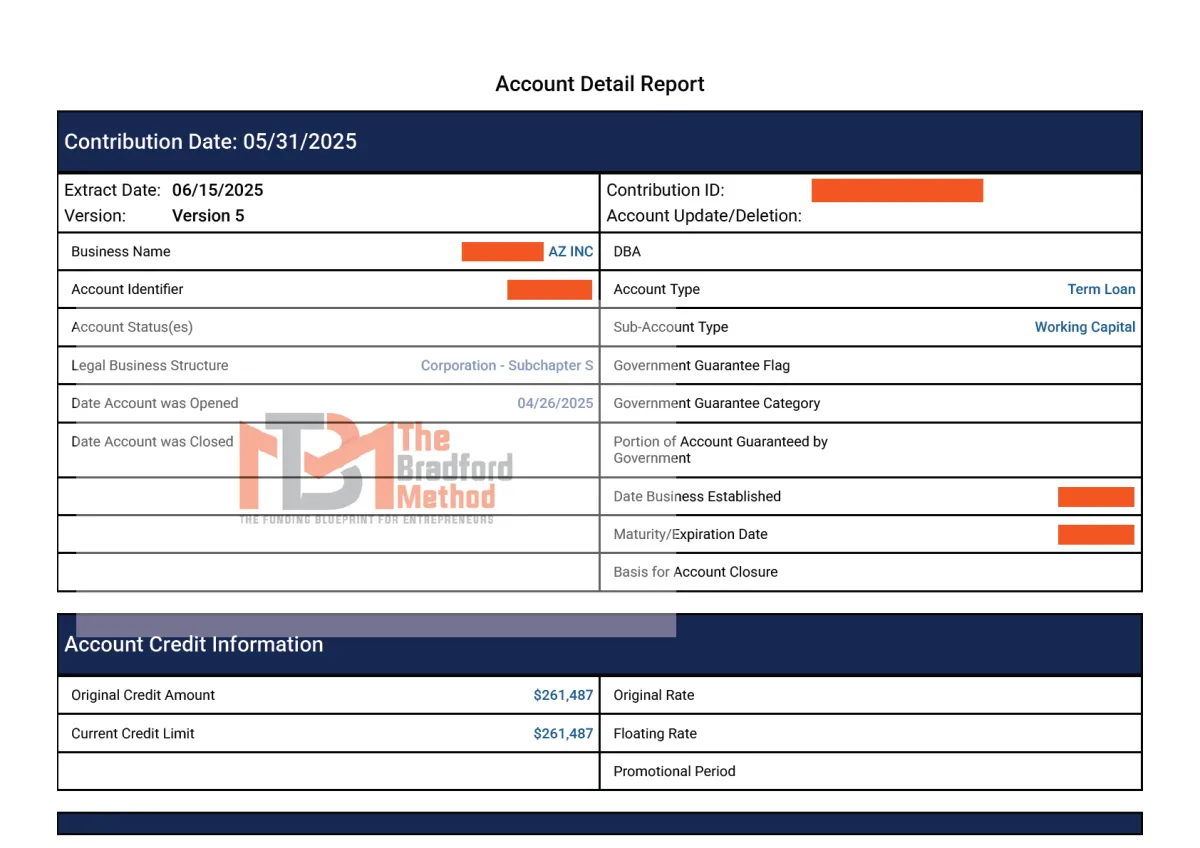Select the $261,487 Original Credit Amount value

click(x=564, y=696)
